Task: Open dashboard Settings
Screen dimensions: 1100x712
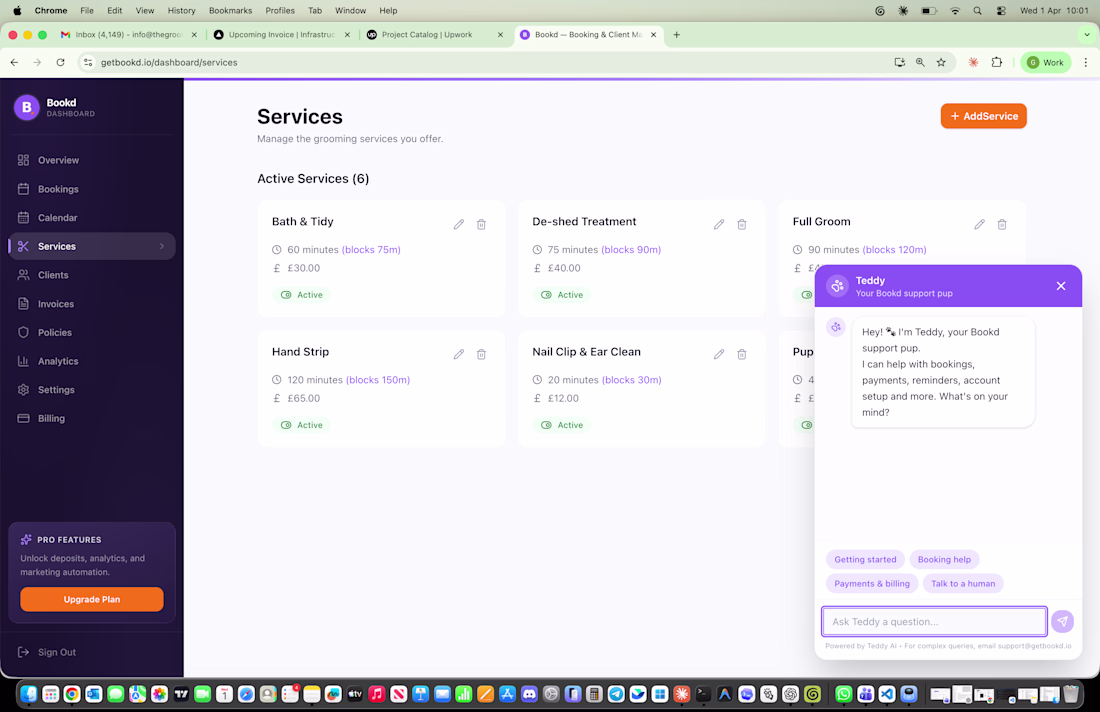Action: pyautogui.click(x=92, y=390)
